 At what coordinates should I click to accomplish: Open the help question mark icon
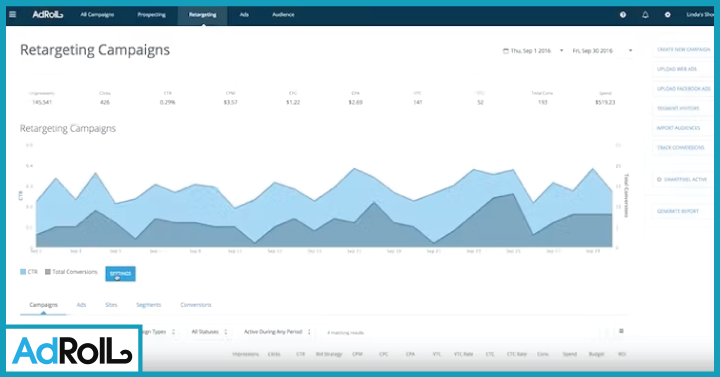[623, 15]
